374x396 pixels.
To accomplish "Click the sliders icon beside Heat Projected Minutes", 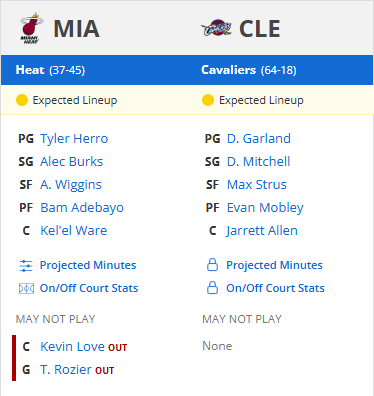I will click(x=26, y=266).
